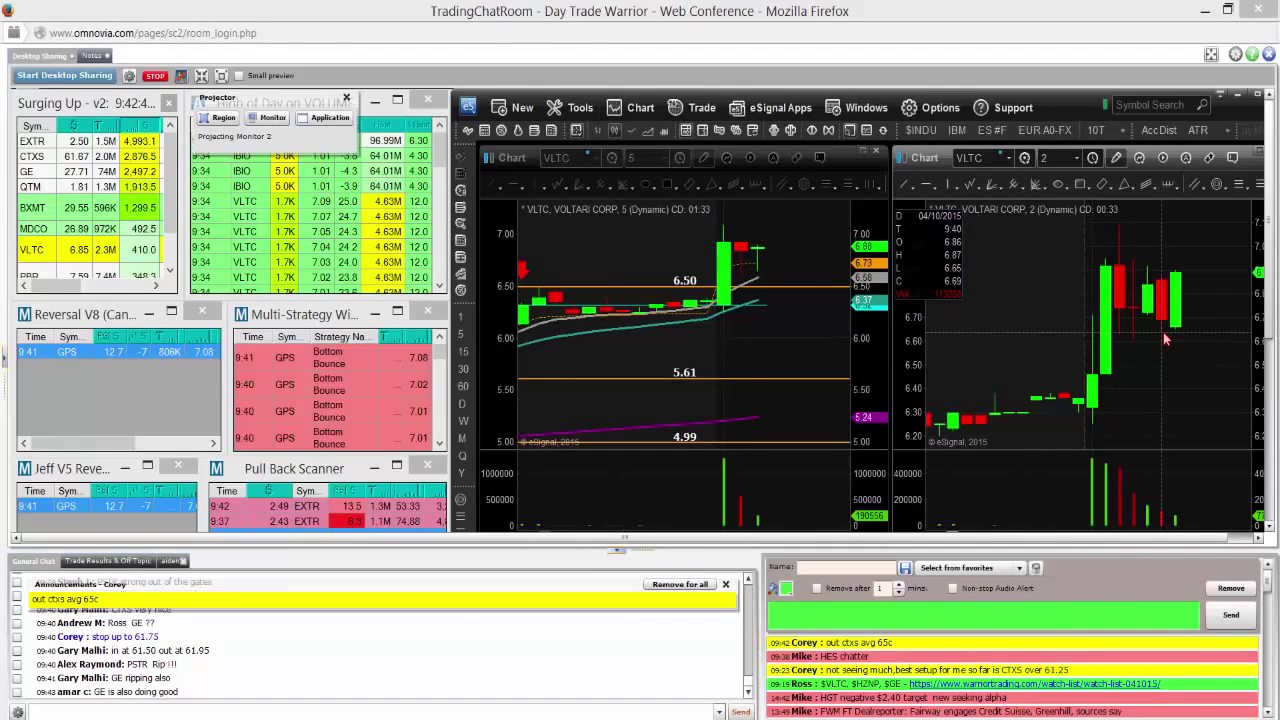Viewport: 1280px width, 720px height.
Task: Click the red STOP sharing button
Action: pyautogui.click(x=154, y=76)
